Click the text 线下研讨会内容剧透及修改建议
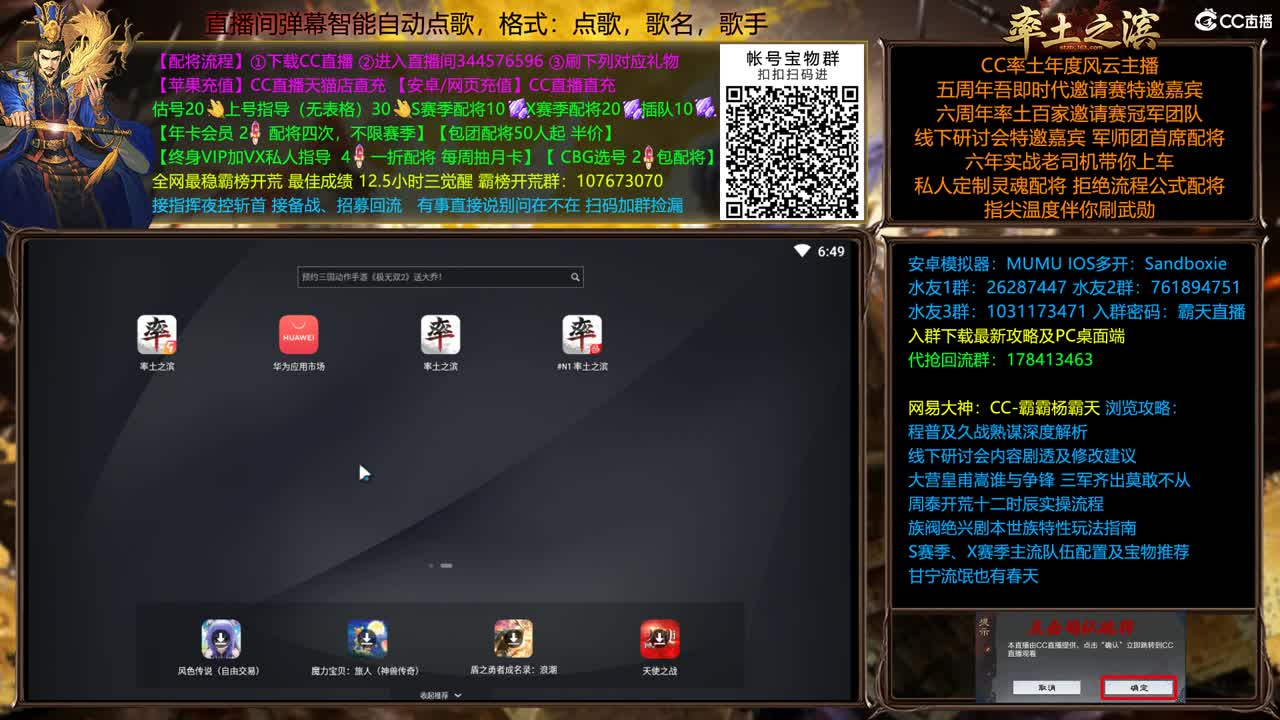The image size is (1280, 720). (1022, 456)
